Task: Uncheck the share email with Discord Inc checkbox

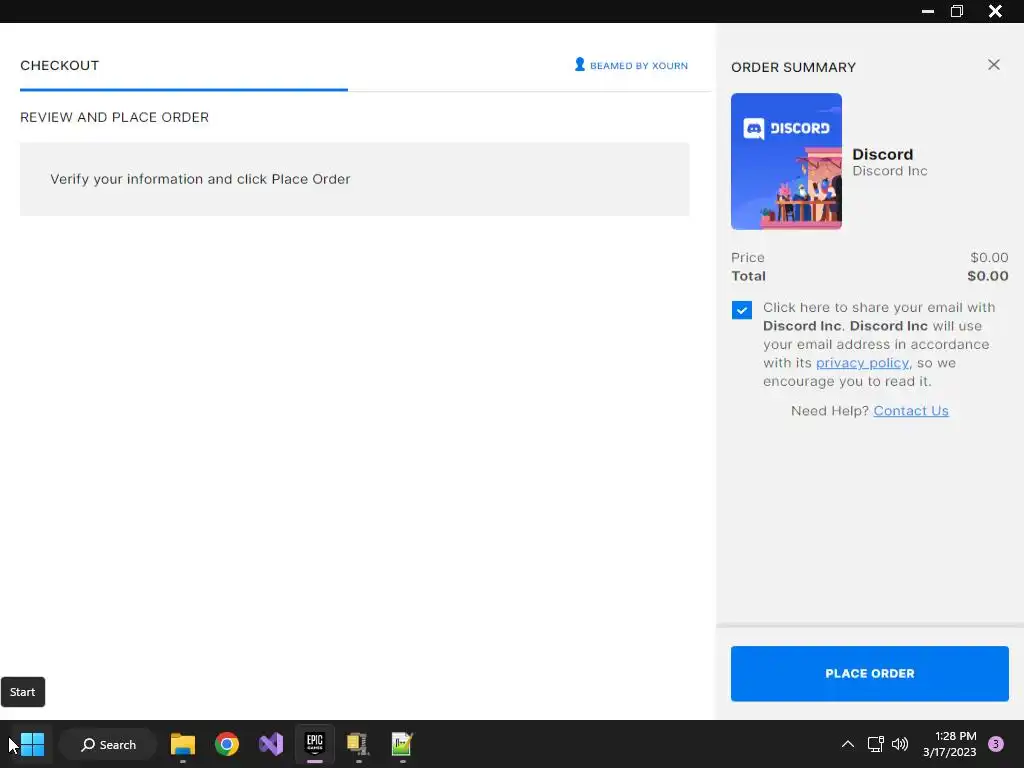Action: pos(741,310)
